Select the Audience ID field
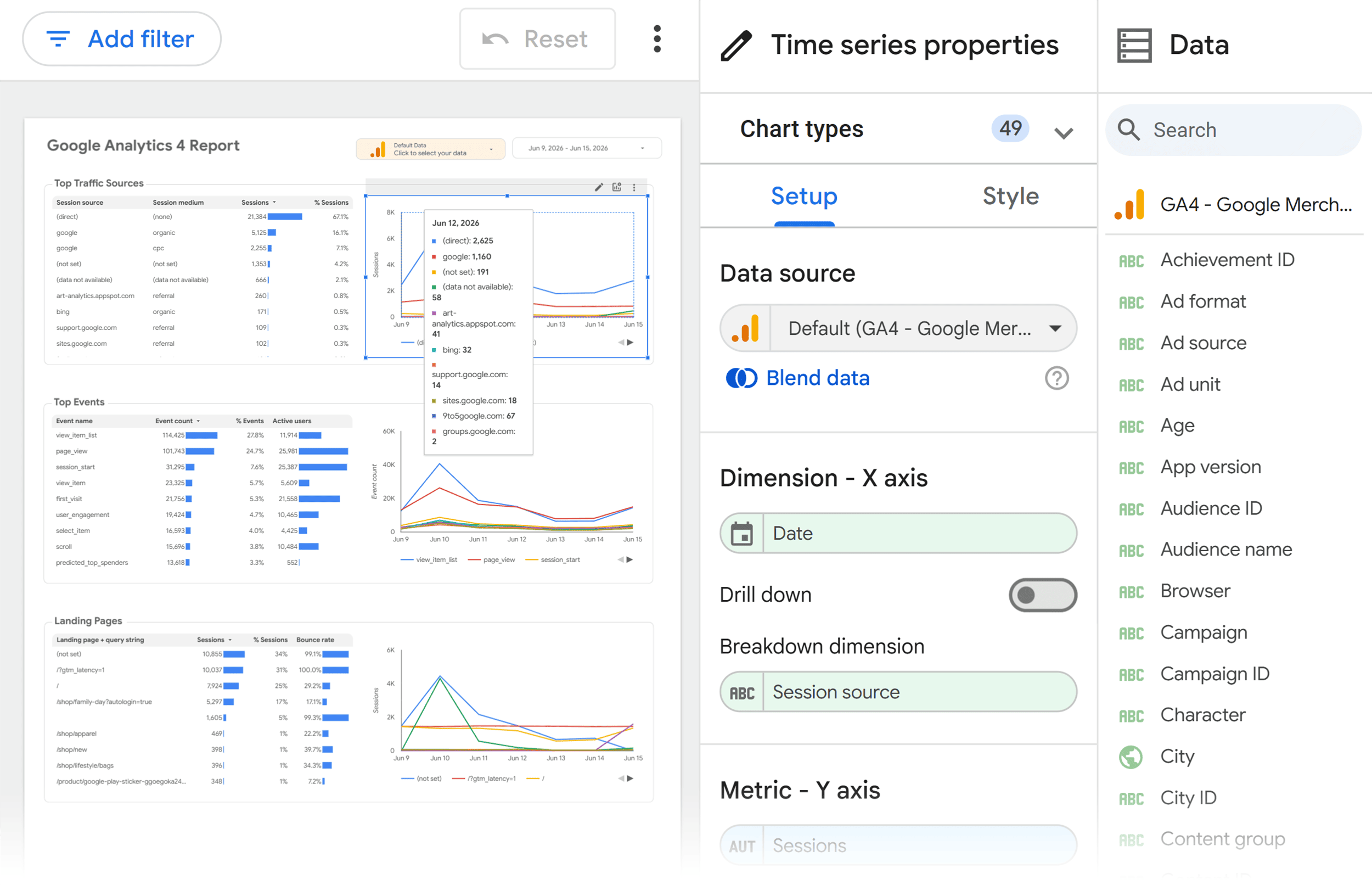1372x885 pixels. (1211, 508)
